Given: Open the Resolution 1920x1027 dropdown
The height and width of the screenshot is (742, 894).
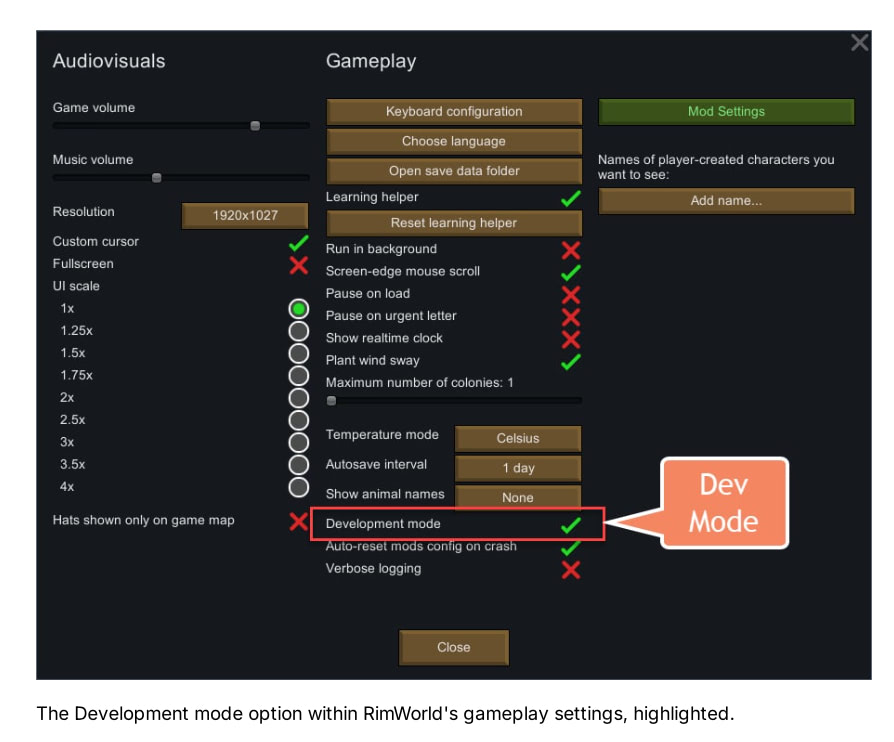Looking at the screenshot, I should (x=245, y=216).
